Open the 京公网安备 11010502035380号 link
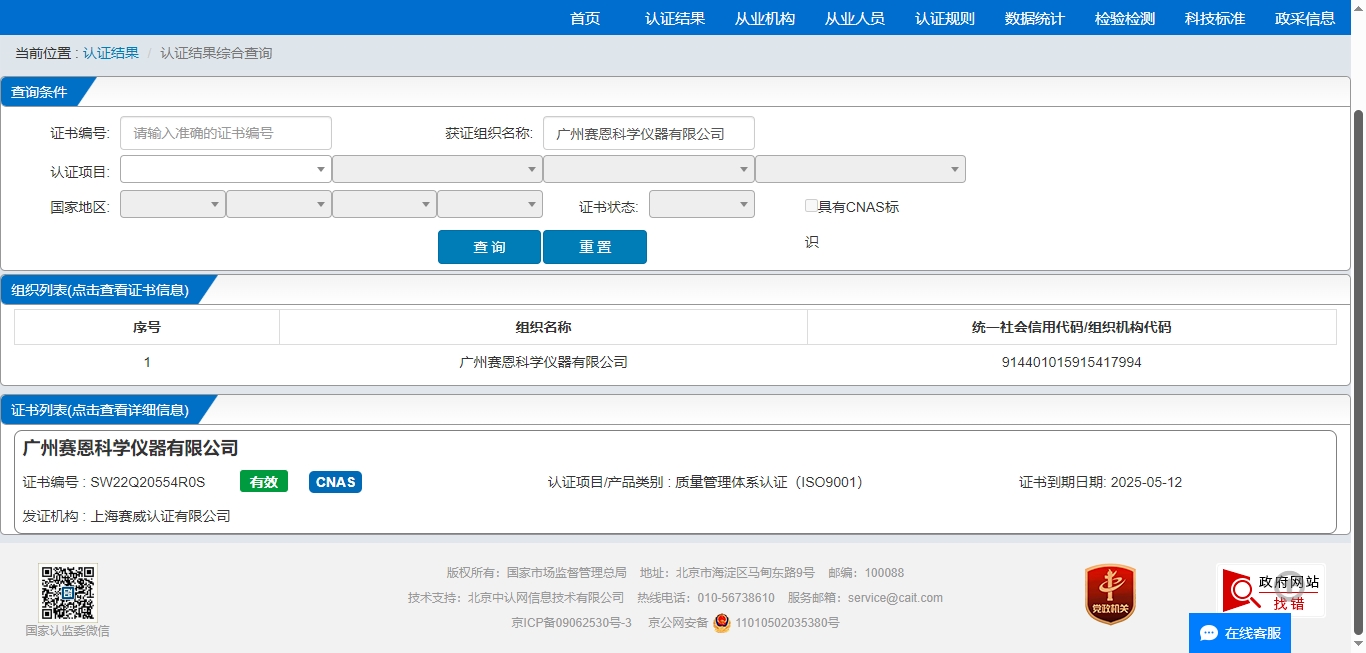1366x653 pixels. click(744, 623)
